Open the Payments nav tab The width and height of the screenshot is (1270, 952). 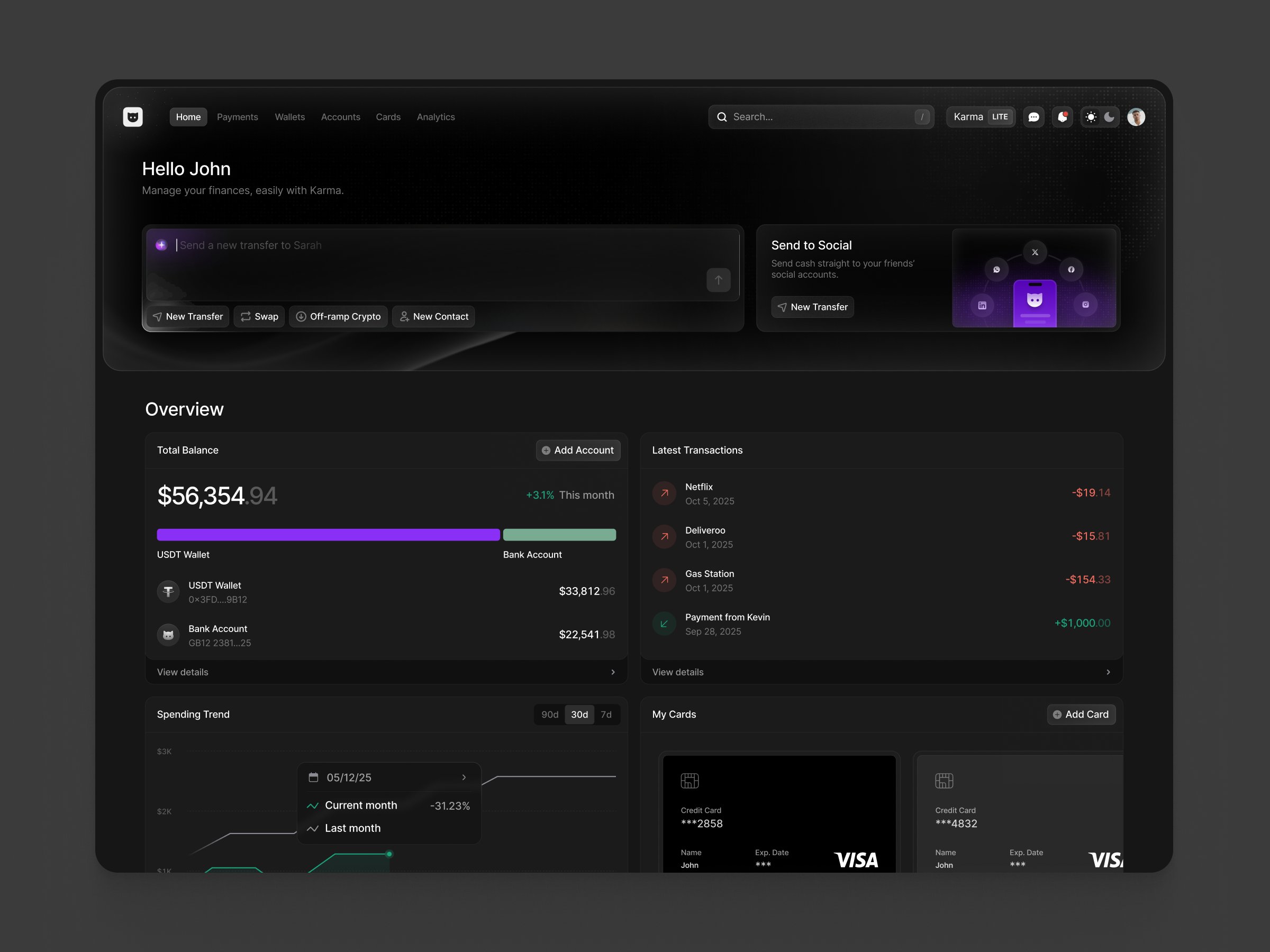(x=237, y=117)
